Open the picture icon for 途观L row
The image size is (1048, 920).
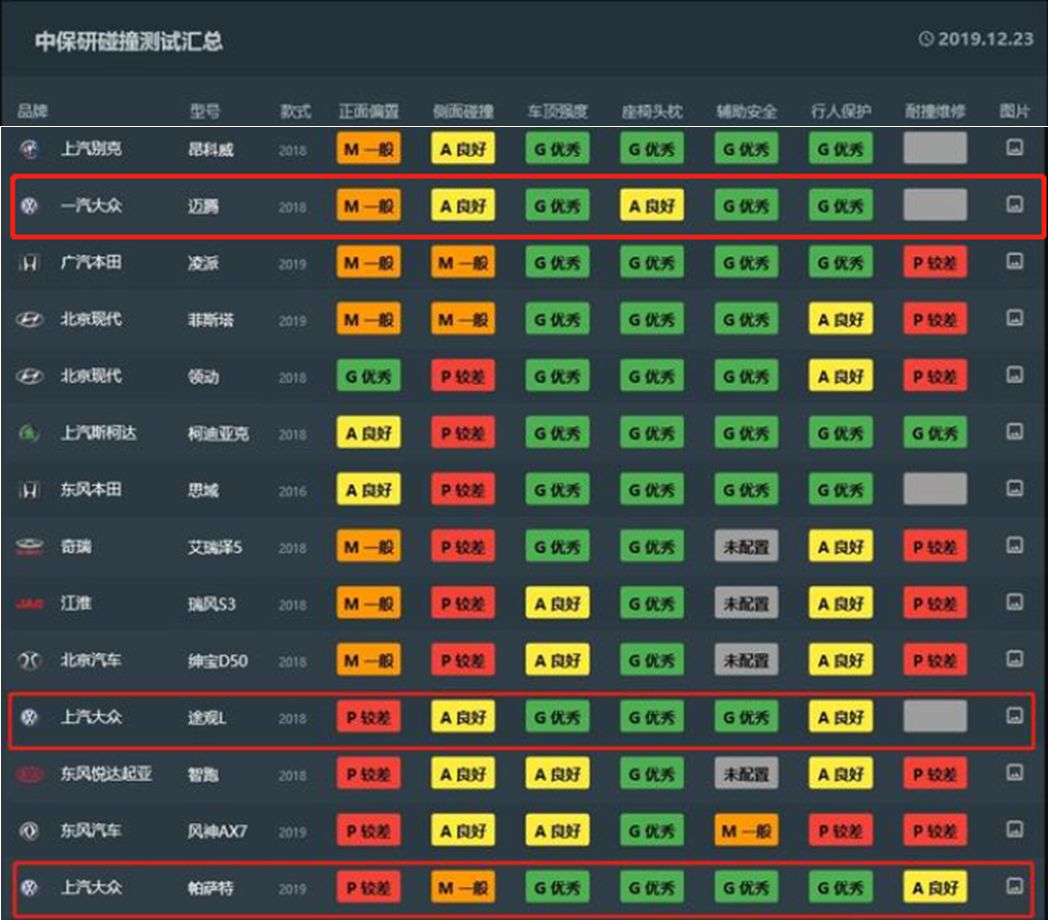pos(1014,715)
